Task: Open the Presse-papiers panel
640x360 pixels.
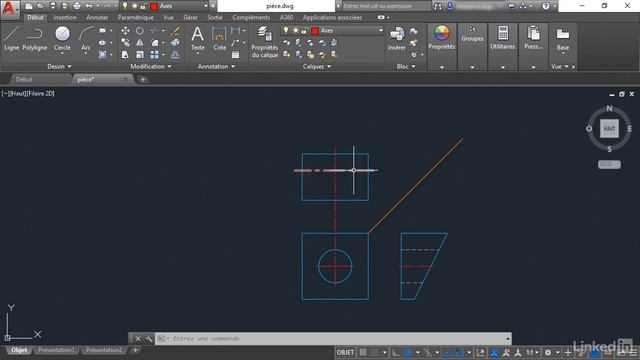Action: coord(533,38)
